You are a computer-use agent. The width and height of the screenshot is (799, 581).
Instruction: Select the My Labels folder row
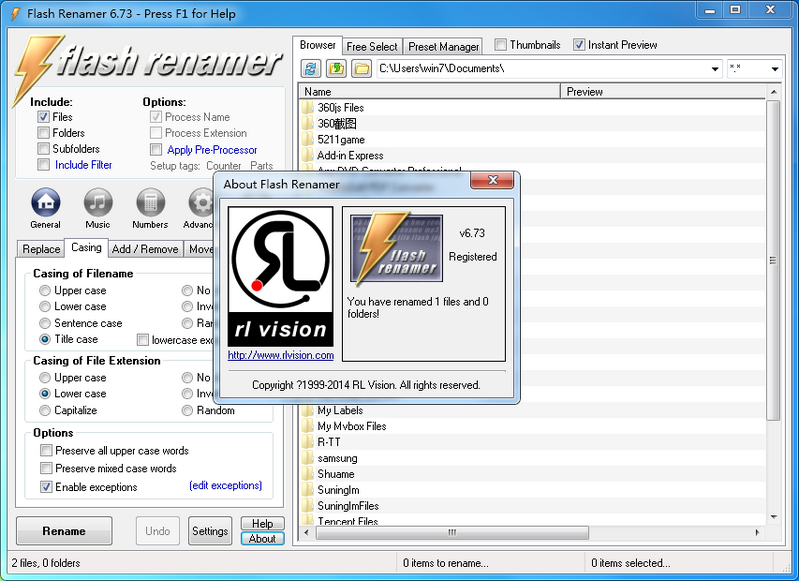point(532,410)
